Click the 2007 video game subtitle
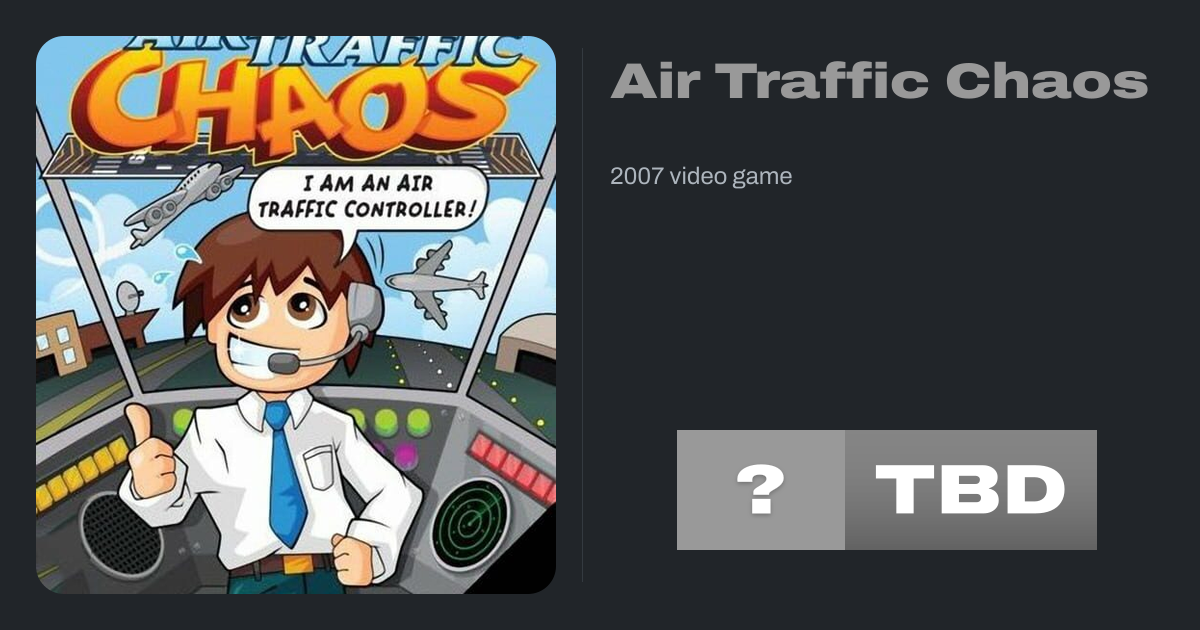The height and width of the screenshot is (630, 1200). 701,177
